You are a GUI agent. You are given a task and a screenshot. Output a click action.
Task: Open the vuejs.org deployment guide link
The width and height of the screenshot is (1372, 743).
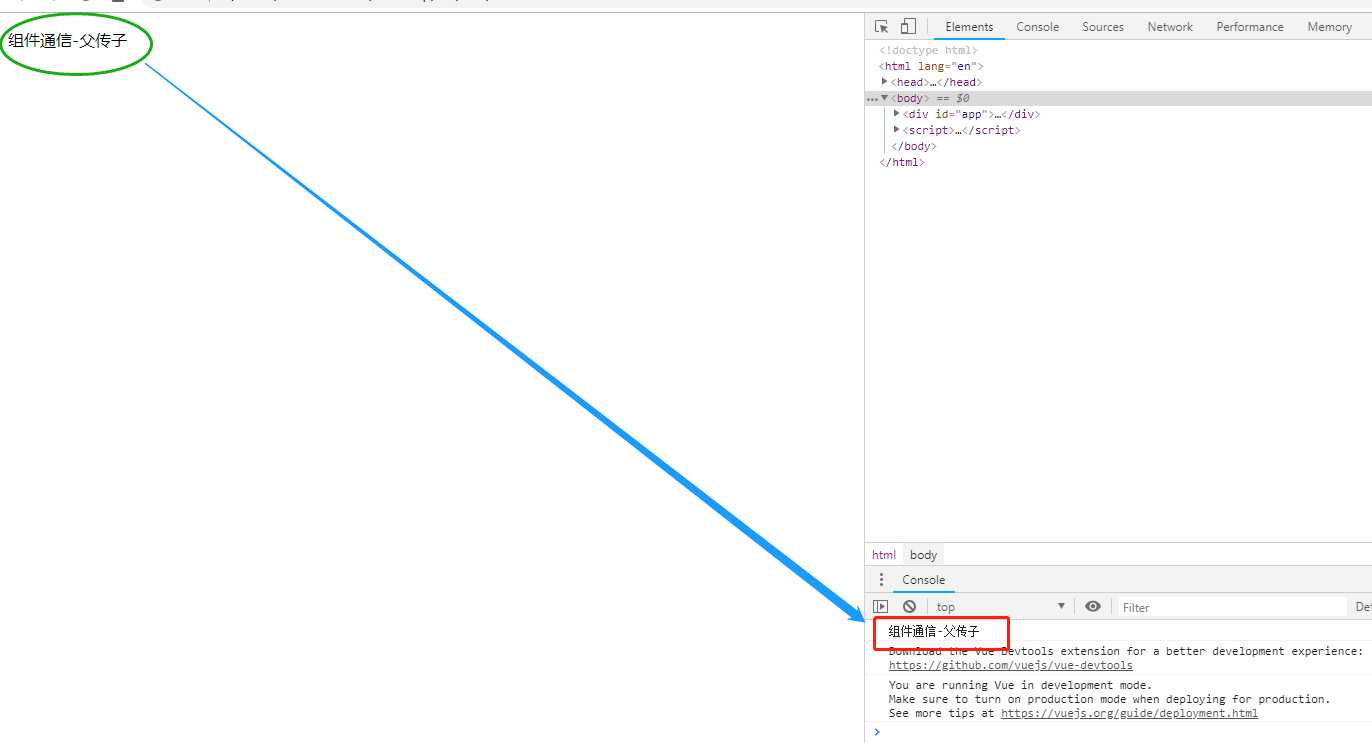[x=1130, y=713]
